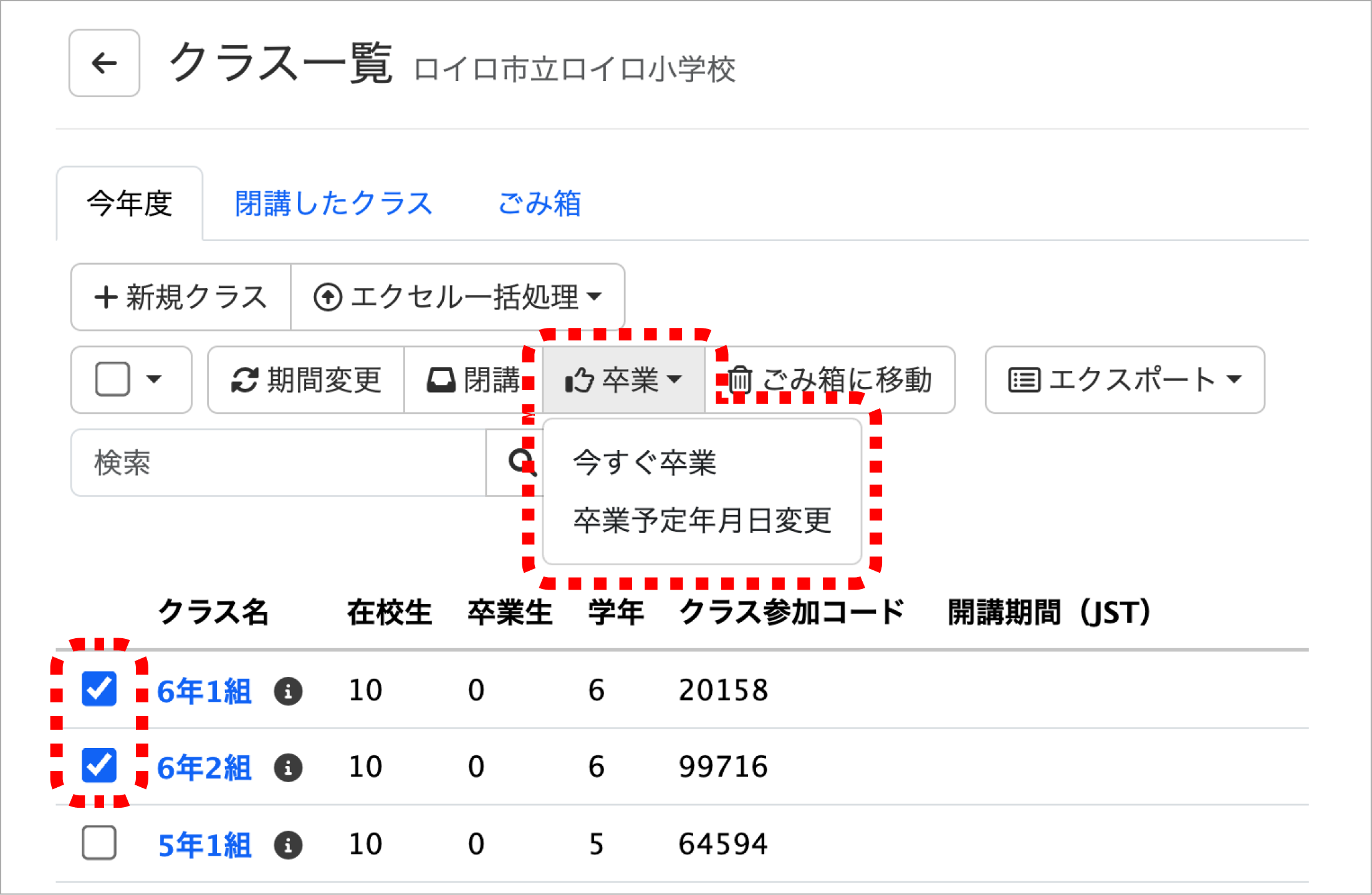Click the 検索 search input field

278,462
